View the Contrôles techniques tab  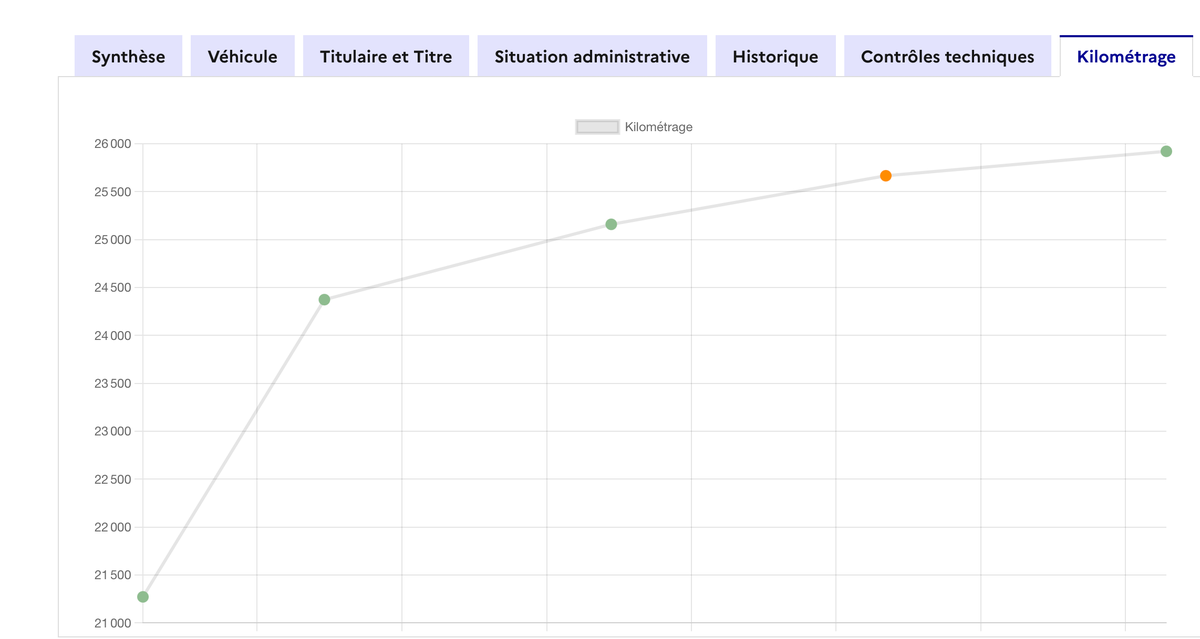pyautogui.click(x=947, y=57)
